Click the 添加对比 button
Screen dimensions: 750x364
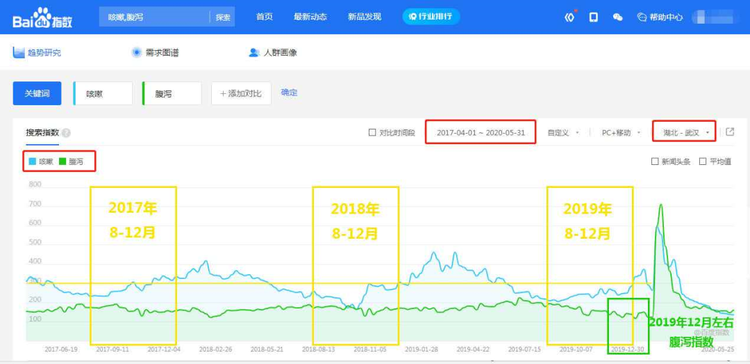click(x=241, y=93)
